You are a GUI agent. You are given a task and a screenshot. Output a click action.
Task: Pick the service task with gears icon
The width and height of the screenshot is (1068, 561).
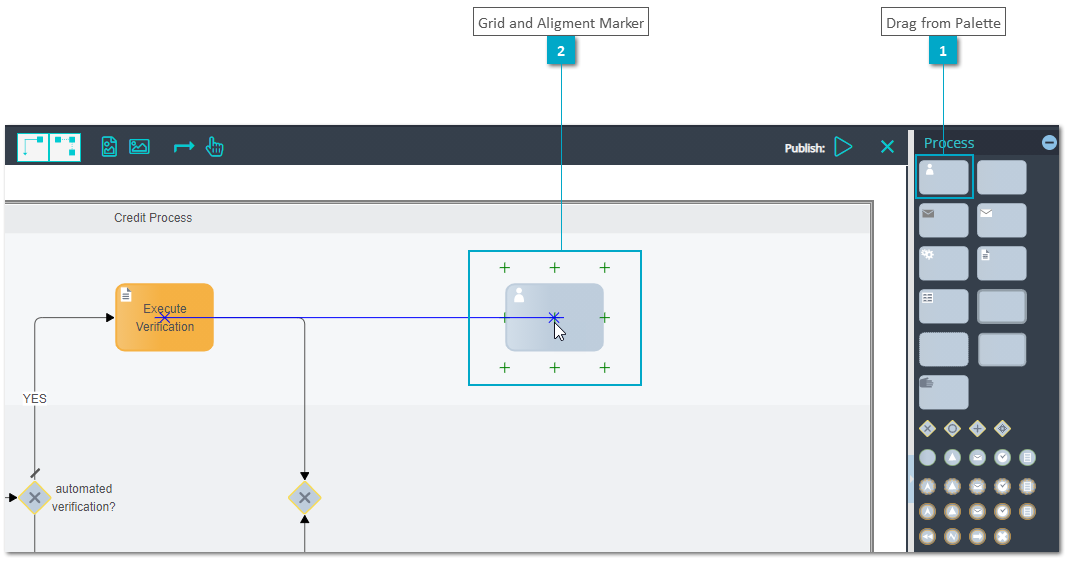943,263
